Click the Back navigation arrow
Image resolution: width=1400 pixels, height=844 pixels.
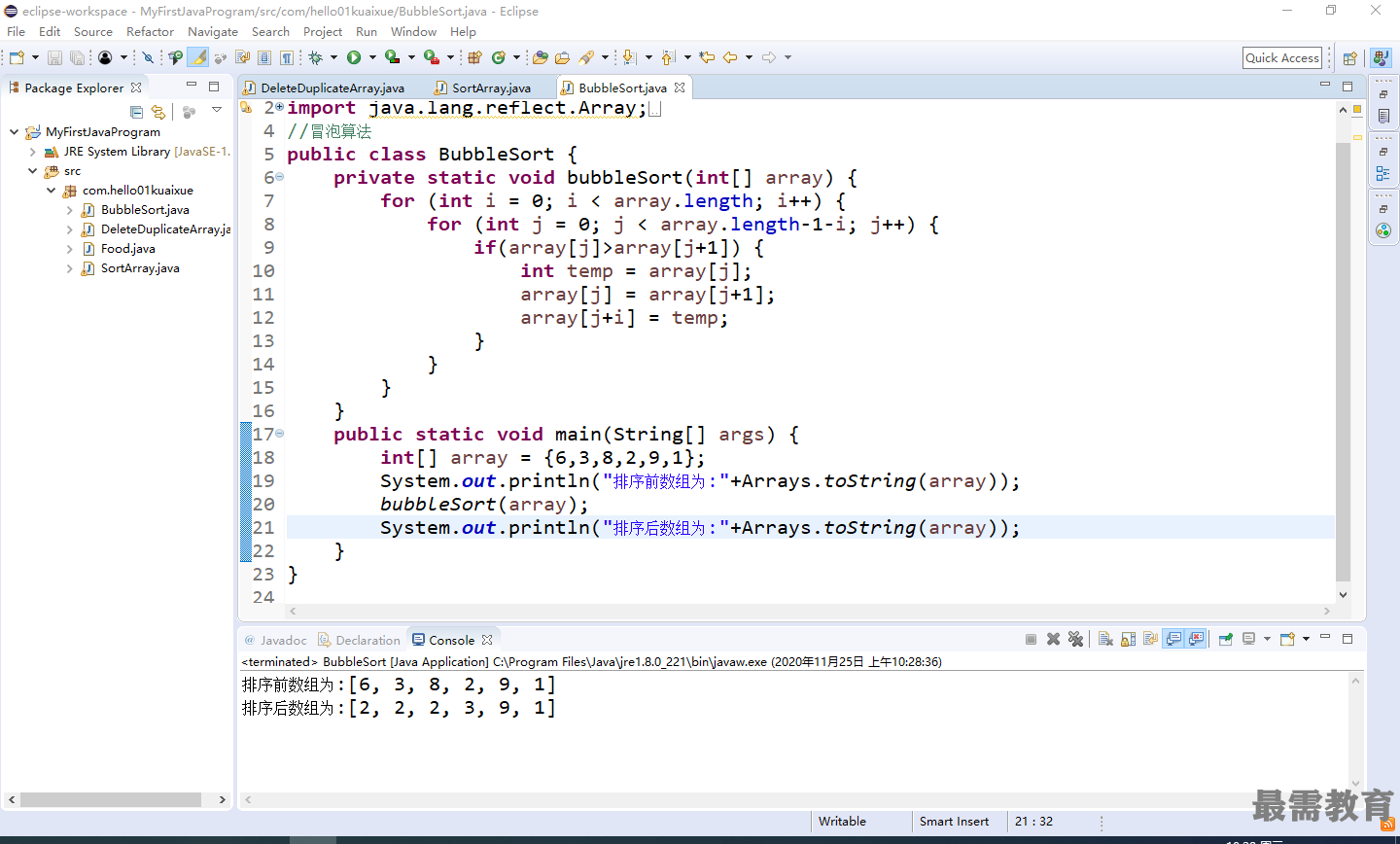pyautogui.click(x=730, y=57)
